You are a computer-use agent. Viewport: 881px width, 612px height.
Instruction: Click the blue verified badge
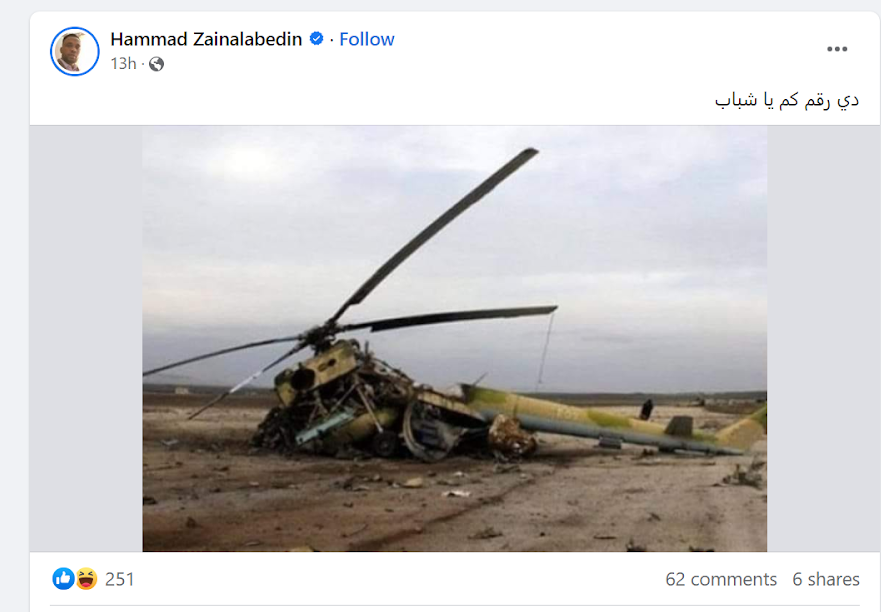coord(316,39)
